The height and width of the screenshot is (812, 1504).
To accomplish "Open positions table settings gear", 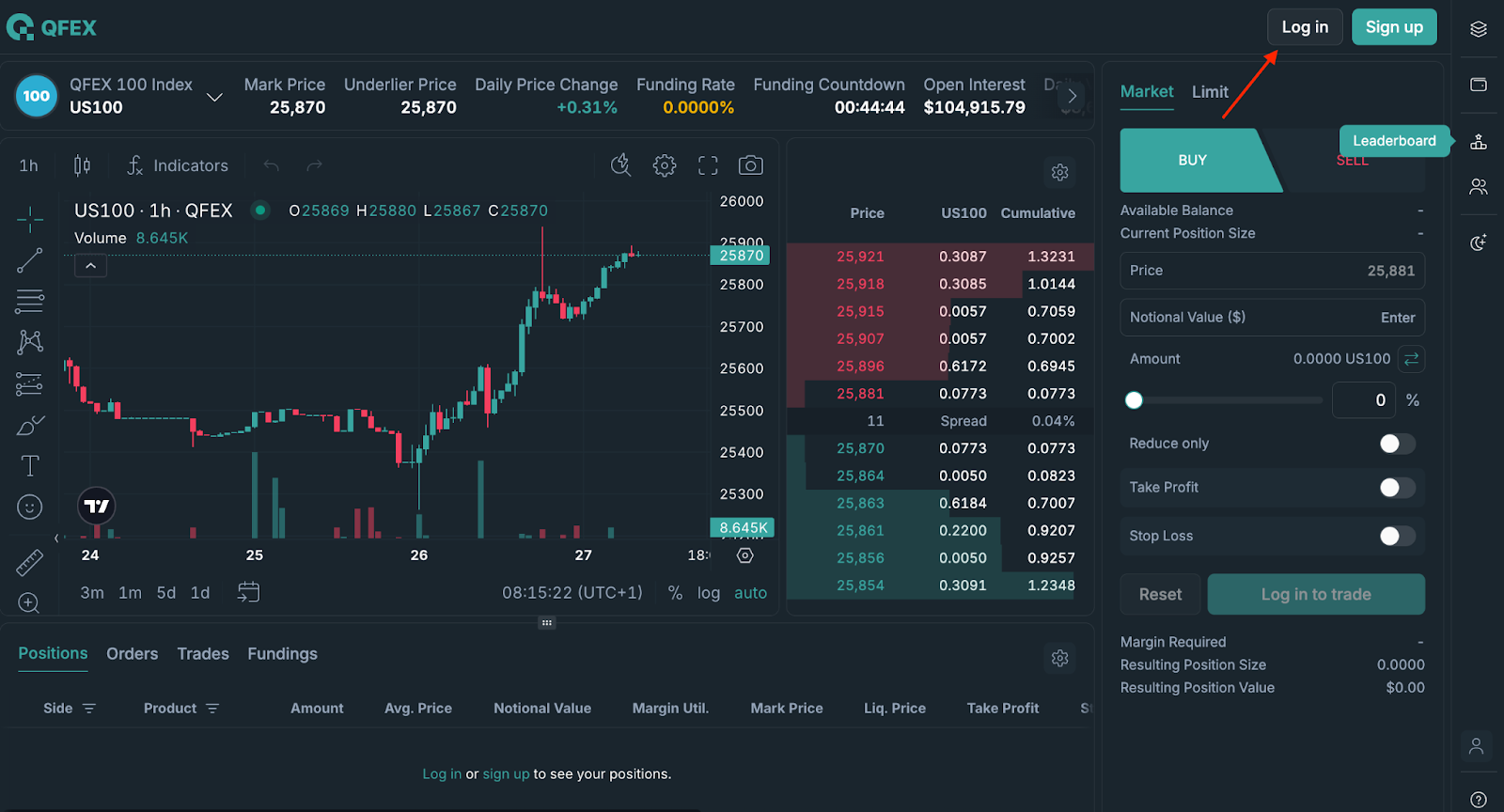I will [x=1060, y=658].
